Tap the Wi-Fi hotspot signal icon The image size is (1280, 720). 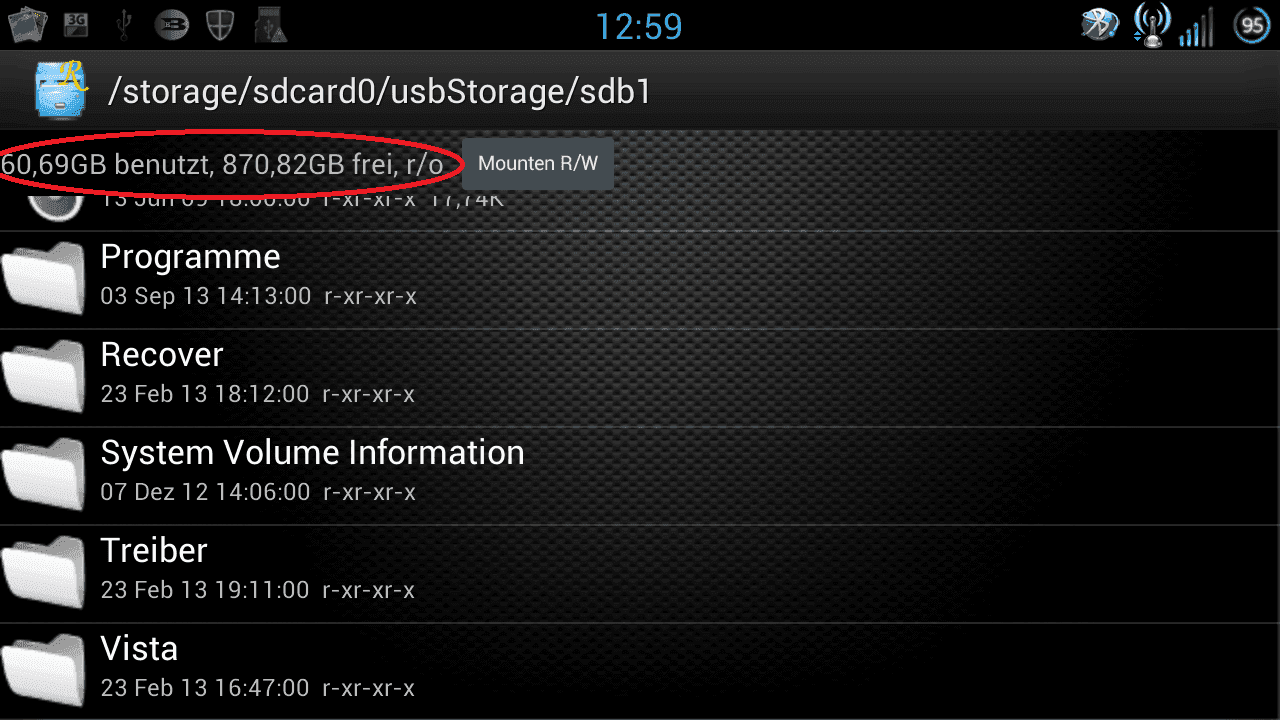coord(1152,24)
